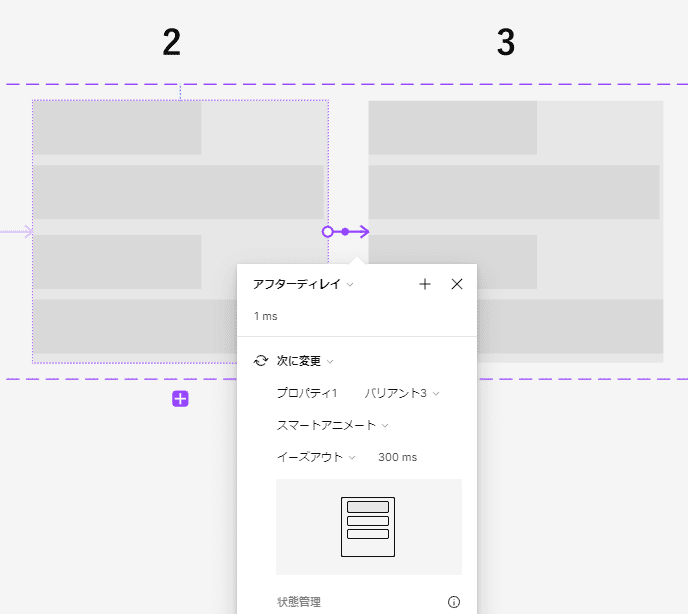Edit the 1 ms delay value

tap(265, 316)
